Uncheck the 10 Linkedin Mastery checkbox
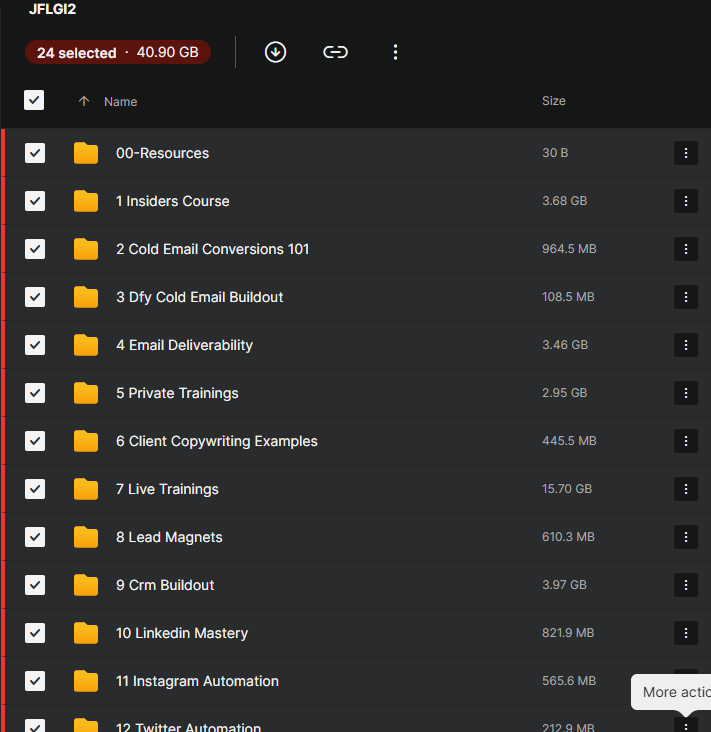Screen dimensions: 711x732 pyautogui.click(x=35, y=633)
